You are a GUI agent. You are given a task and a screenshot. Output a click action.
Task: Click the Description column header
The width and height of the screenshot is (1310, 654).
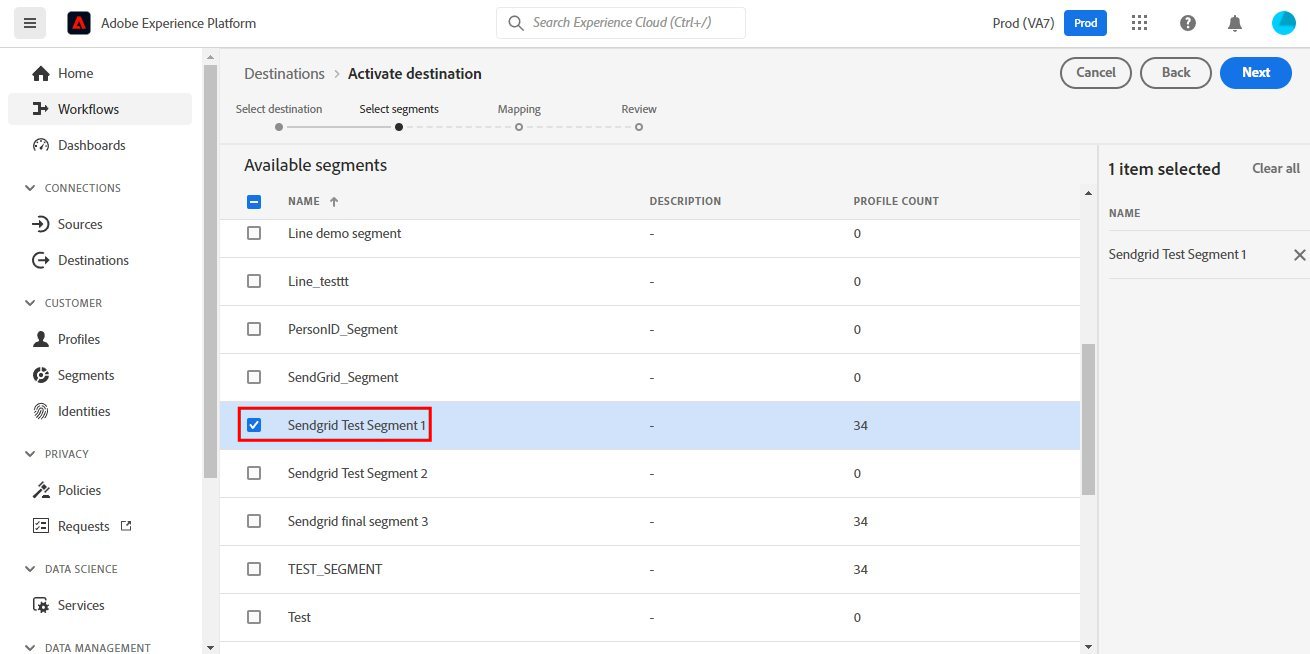[x=685, y=201]
